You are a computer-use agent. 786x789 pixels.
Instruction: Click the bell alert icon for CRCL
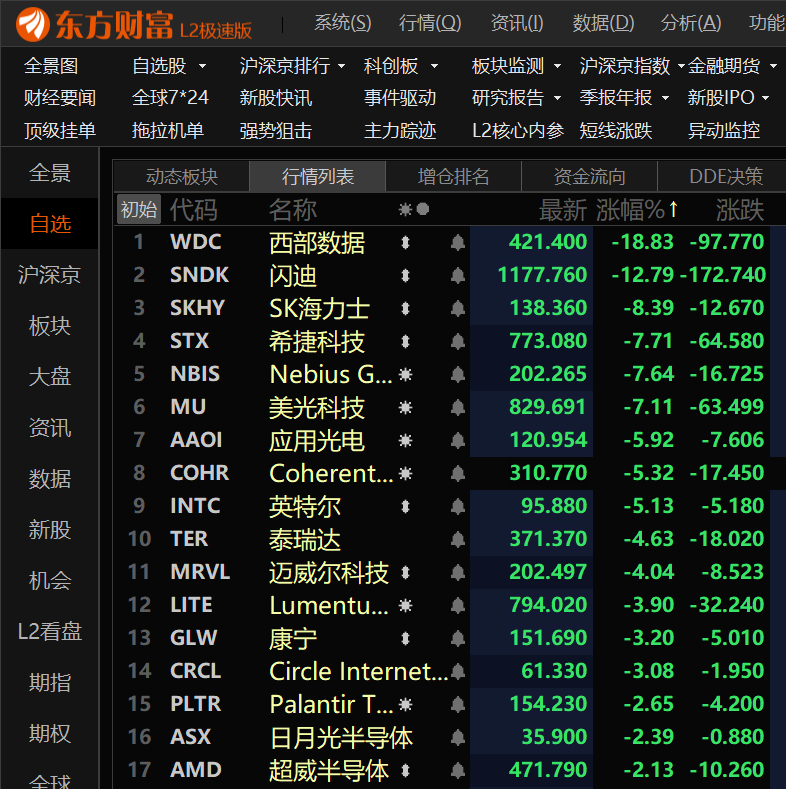(x=457, y=671)
